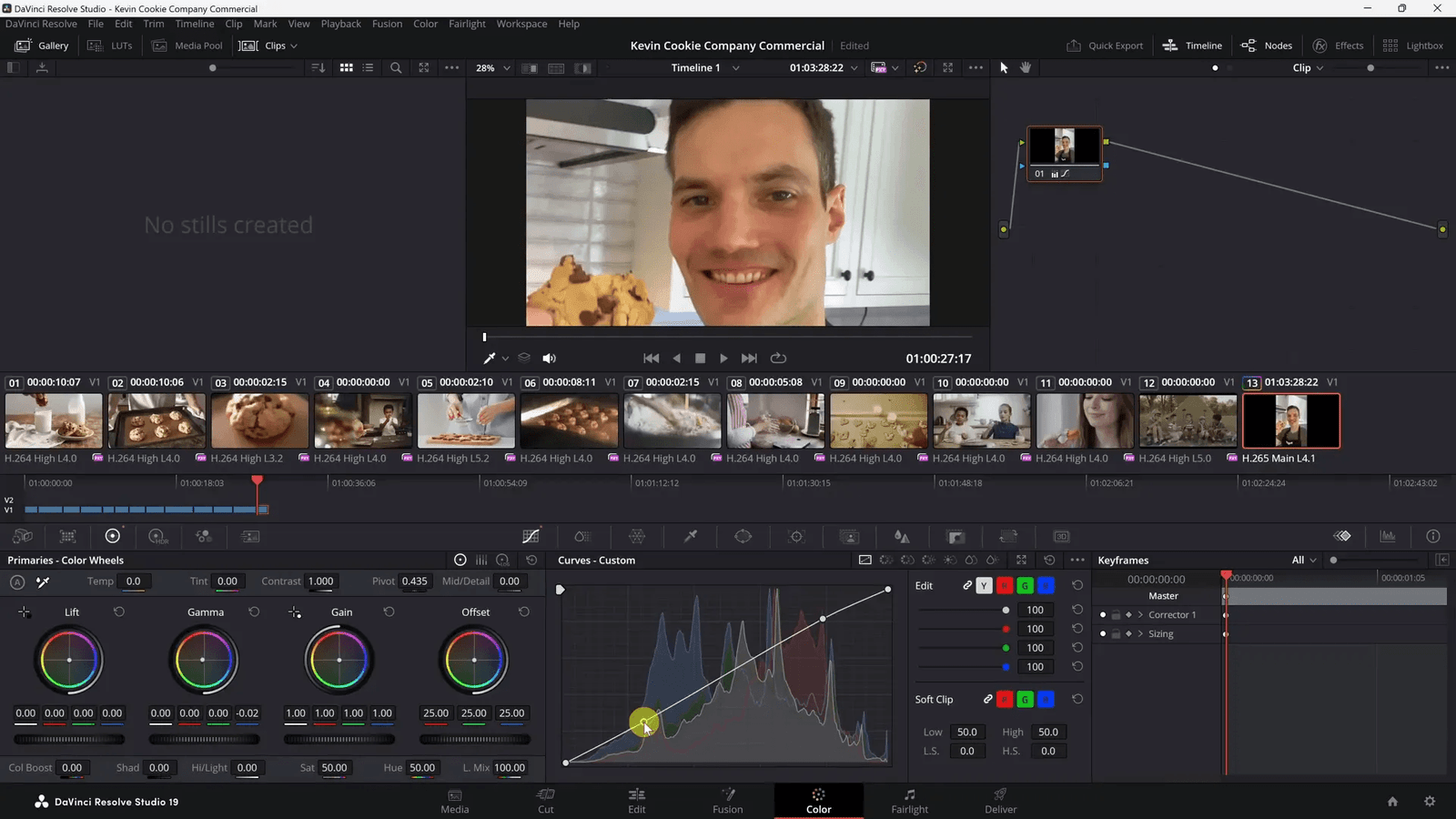This screenshot has height=819, width=1456.
Task: Open the Curves palette icon
Action: pos(531,537)
